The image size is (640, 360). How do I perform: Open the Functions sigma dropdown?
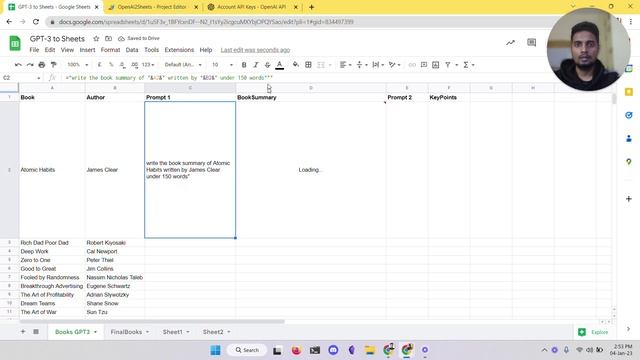468,64
